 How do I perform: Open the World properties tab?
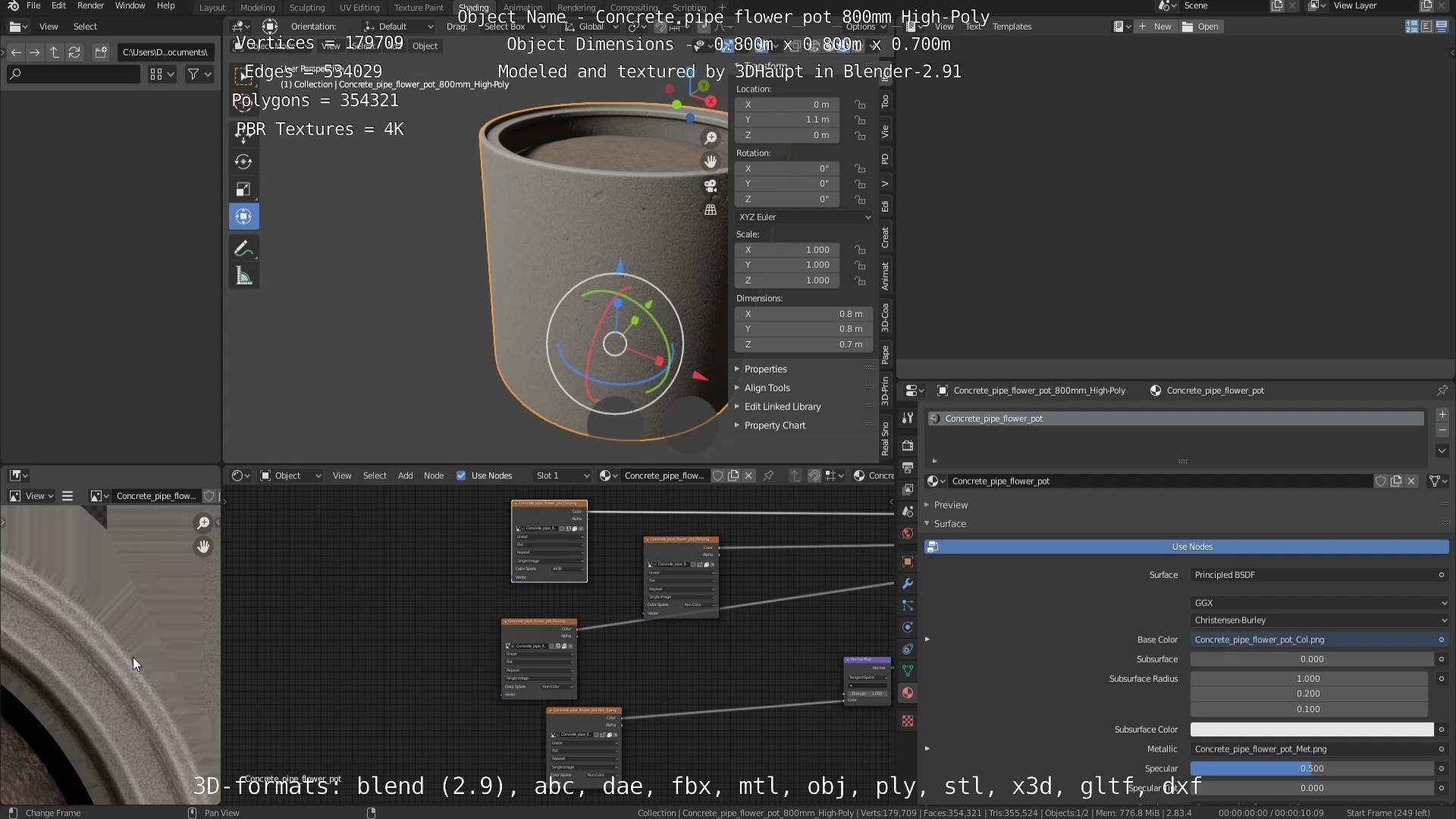(x=908, y=534)
